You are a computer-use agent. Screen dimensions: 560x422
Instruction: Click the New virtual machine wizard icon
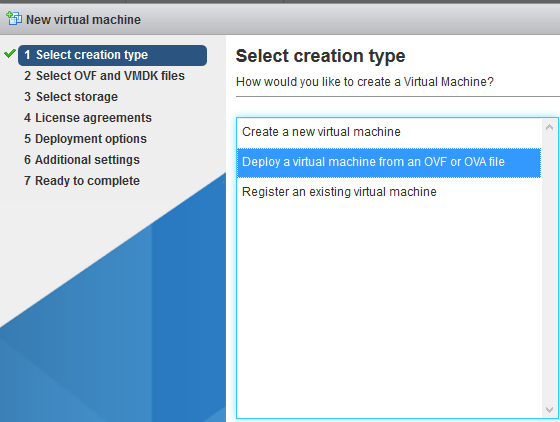click(14, 18)
